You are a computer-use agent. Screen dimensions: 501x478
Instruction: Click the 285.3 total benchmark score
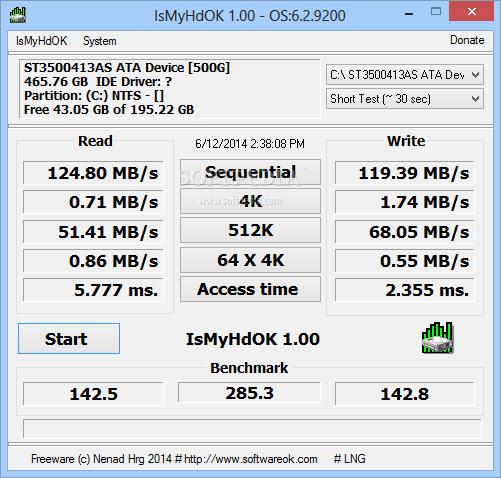249,392
